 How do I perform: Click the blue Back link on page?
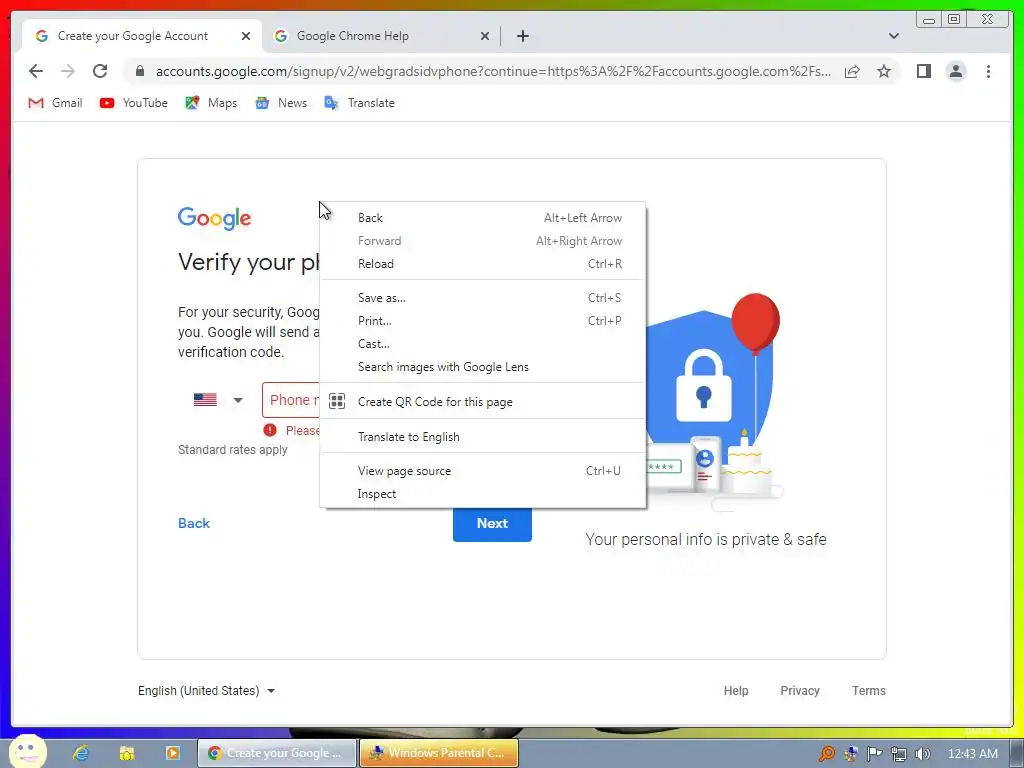(194, 523)
